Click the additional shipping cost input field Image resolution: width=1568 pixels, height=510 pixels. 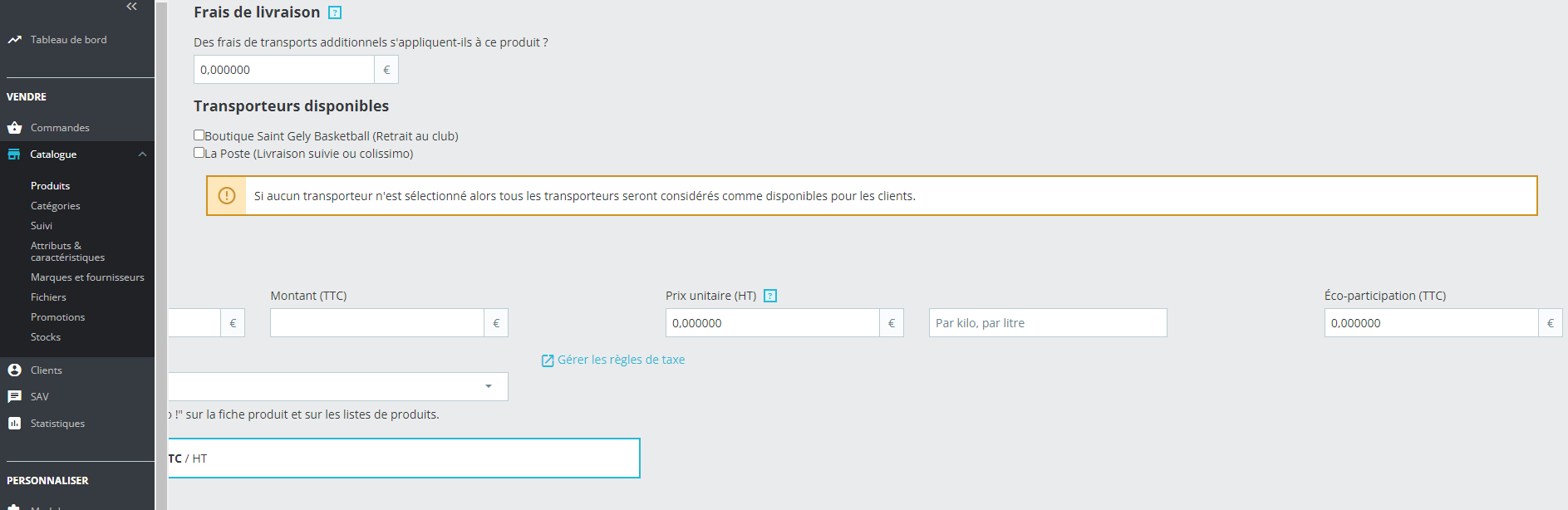point(283,70)
